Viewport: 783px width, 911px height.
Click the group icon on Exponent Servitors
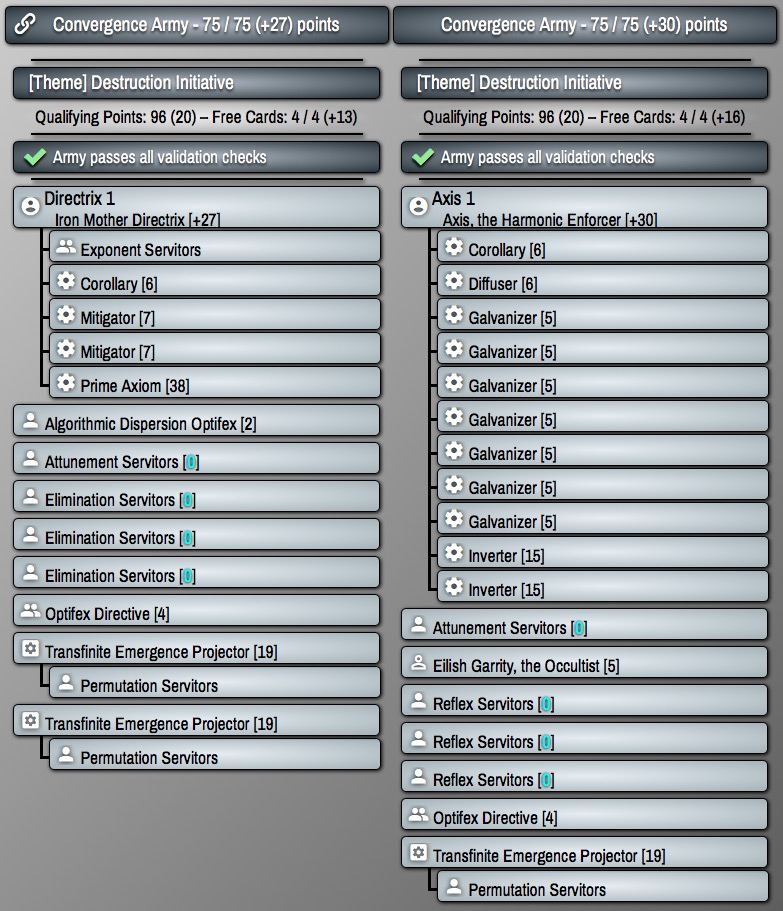[x=66, y=247]
